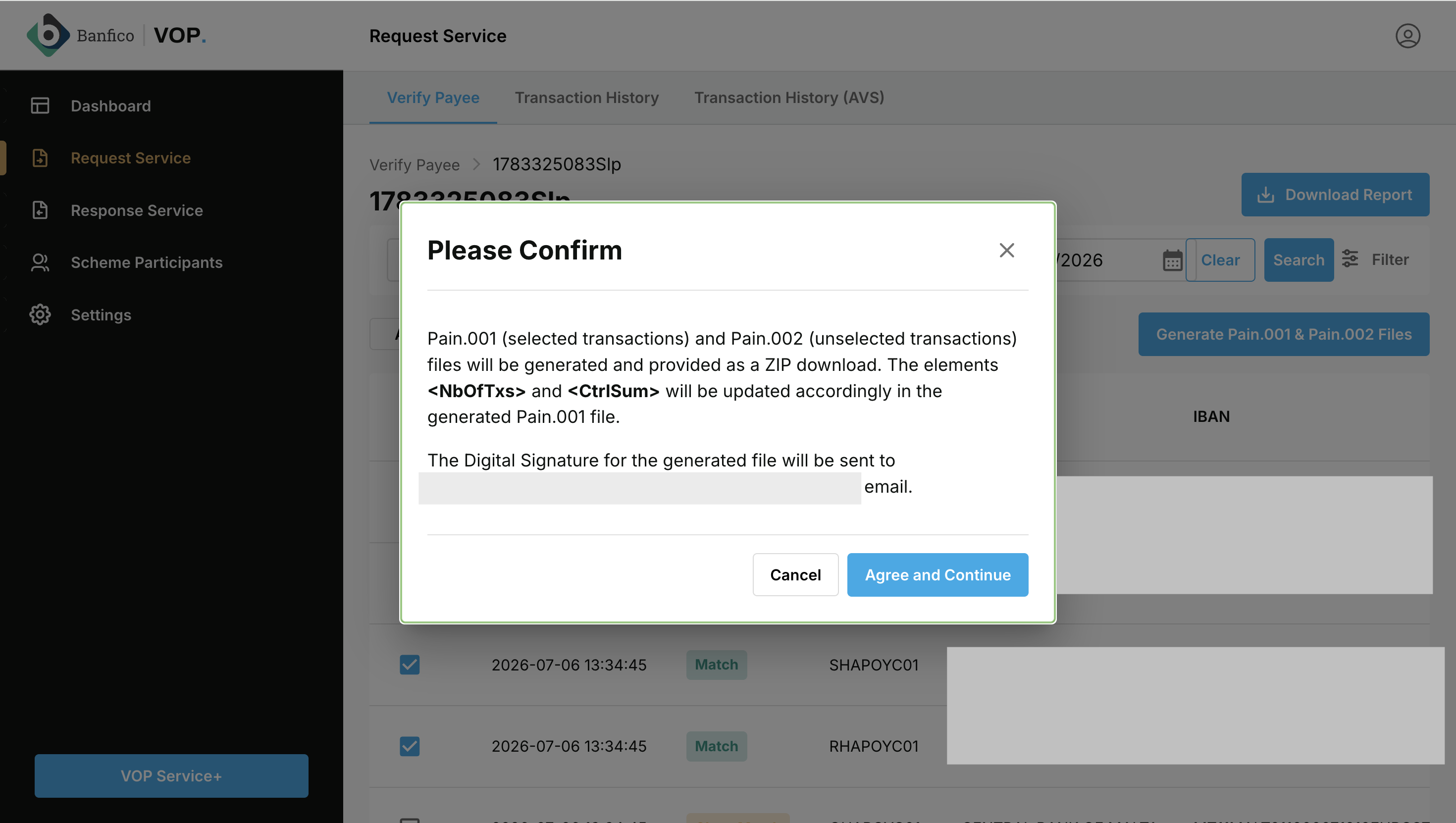Click the Scheme Participants people icon
Screen dimensions: 1456x823
pos(40,262)
